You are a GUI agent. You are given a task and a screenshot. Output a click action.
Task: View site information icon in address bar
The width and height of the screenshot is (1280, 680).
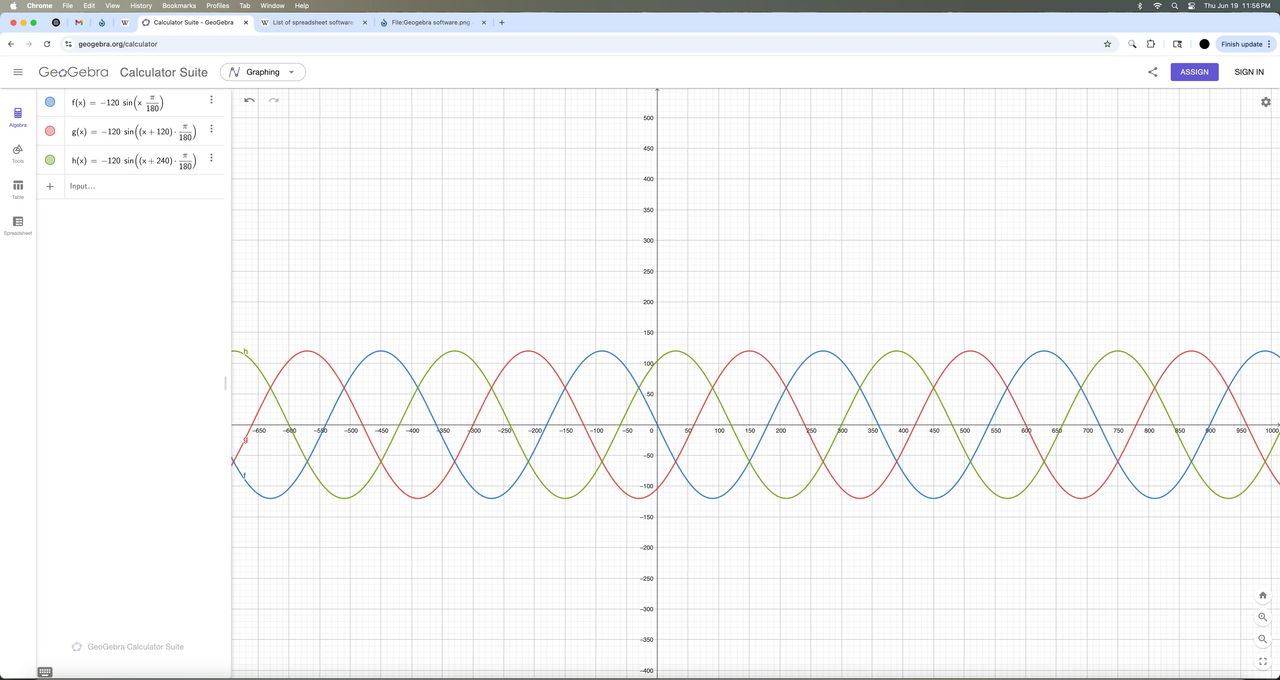(x=68, y=44)
